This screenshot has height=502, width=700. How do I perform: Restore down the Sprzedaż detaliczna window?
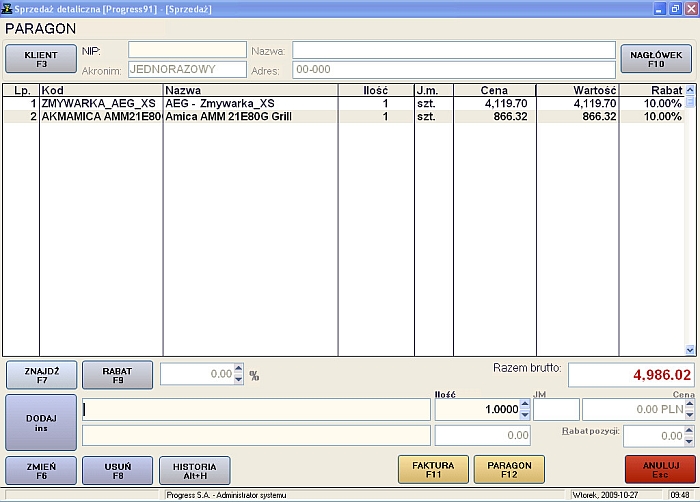675,9
